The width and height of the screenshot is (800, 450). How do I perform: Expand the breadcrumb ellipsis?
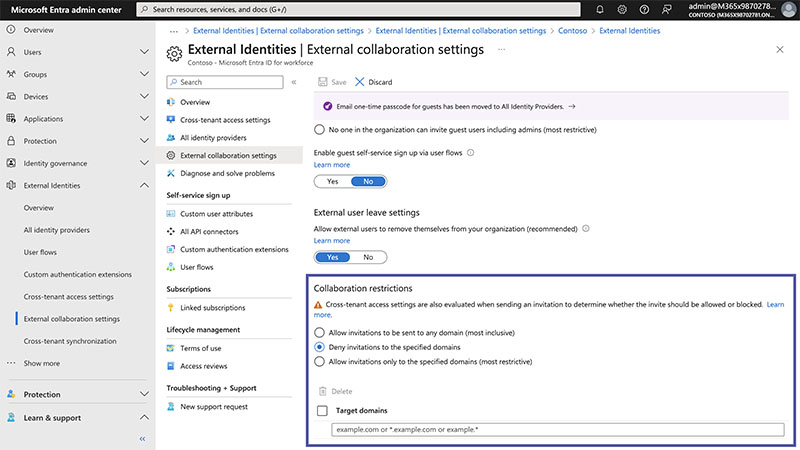(174, 31)
